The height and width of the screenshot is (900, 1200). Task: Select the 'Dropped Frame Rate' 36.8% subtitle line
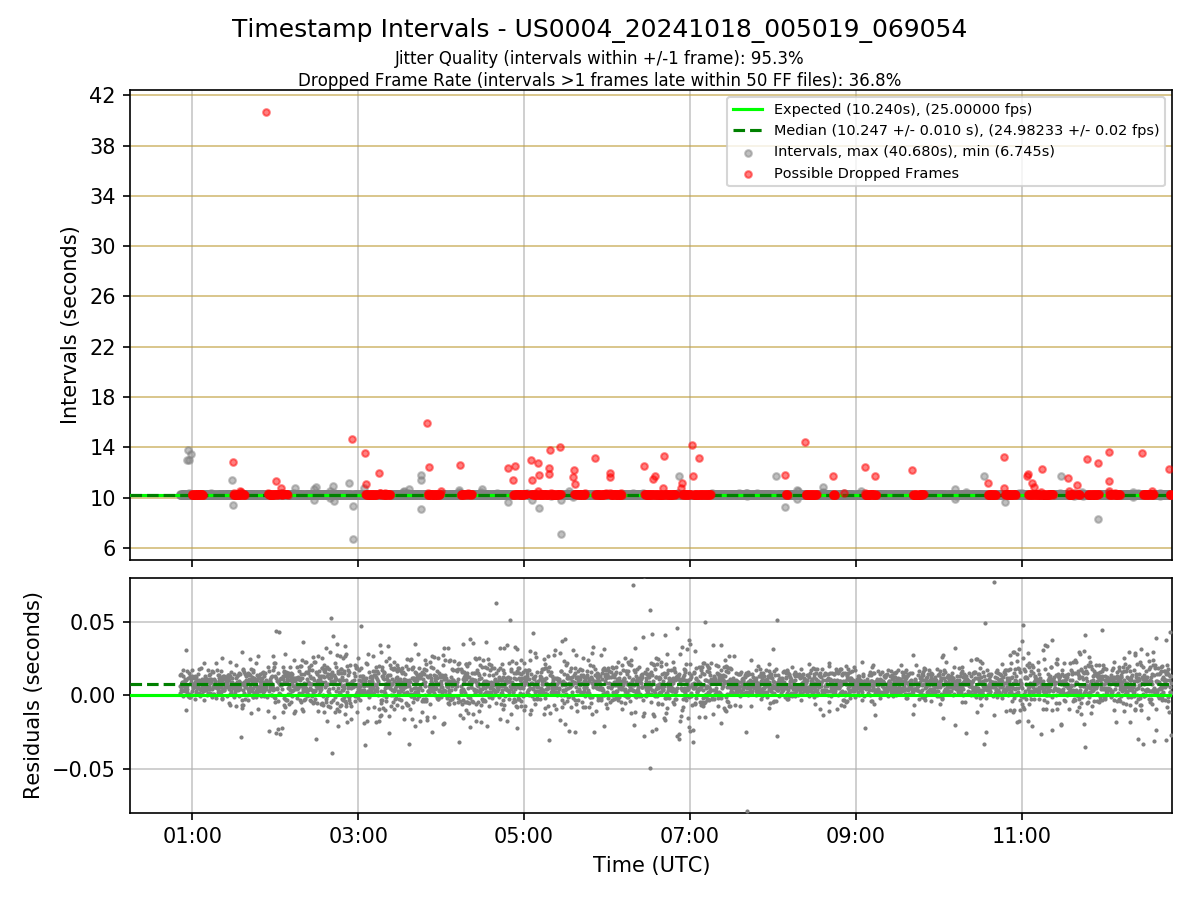(599, 80)
